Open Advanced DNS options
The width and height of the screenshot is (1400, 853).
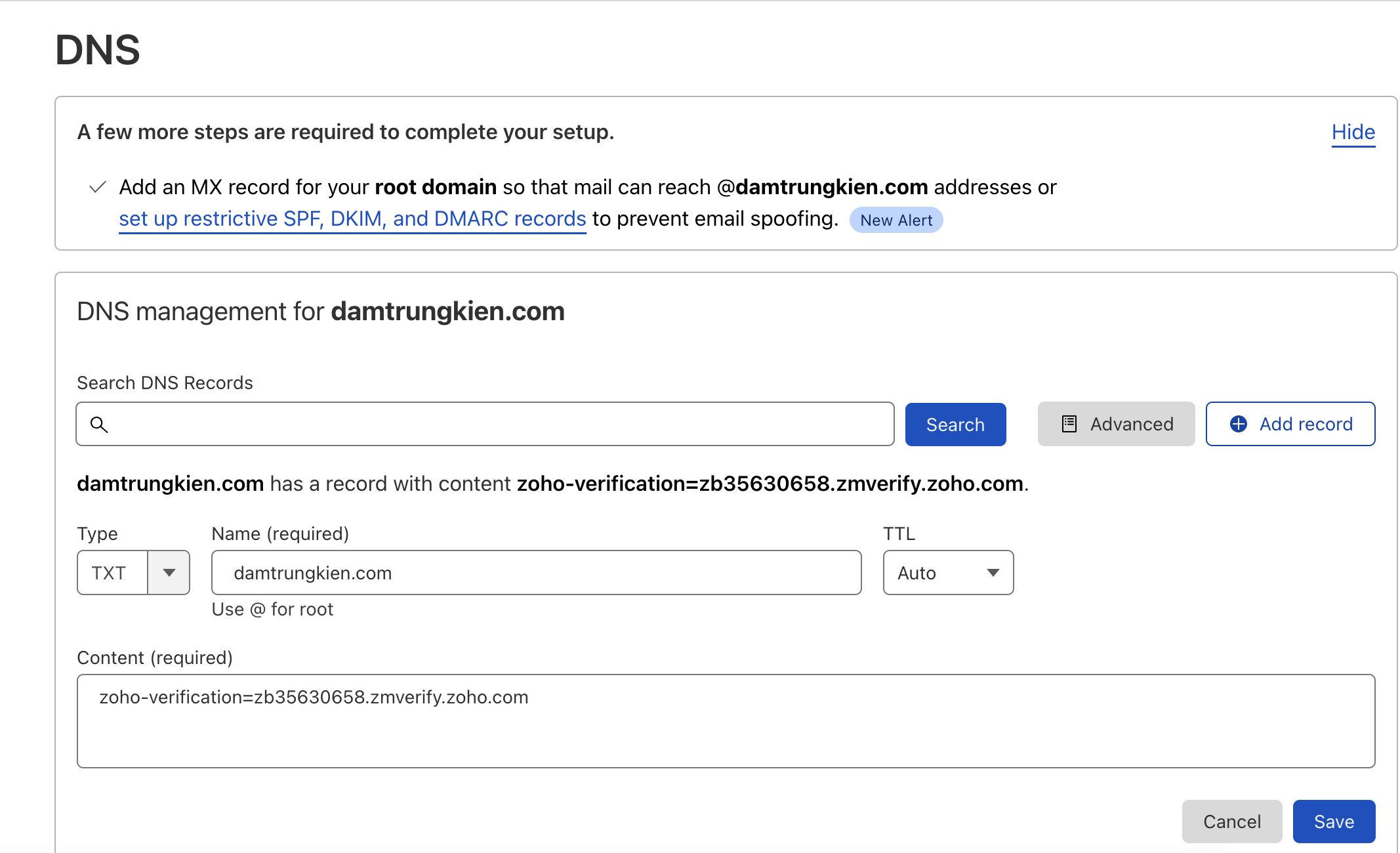(x=1116, y=424)
